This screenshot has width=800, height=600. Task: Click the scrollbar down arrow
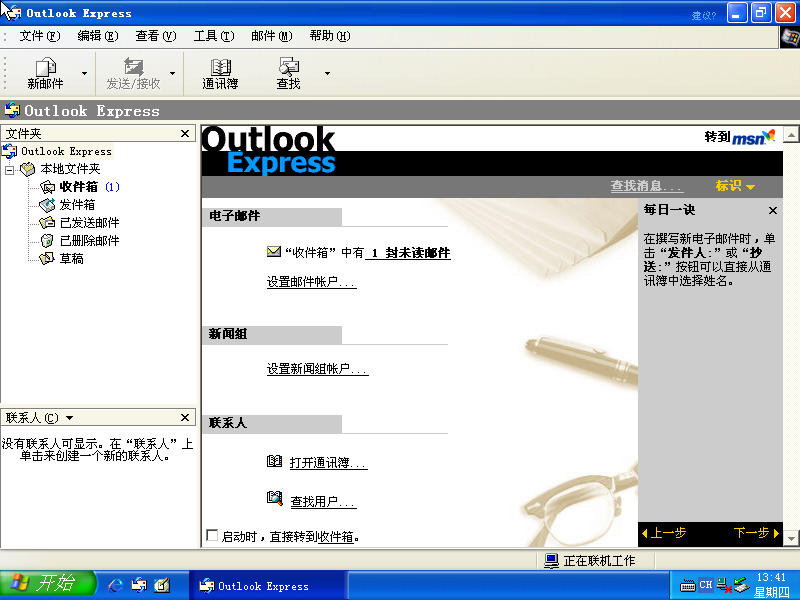pos(791,538)
